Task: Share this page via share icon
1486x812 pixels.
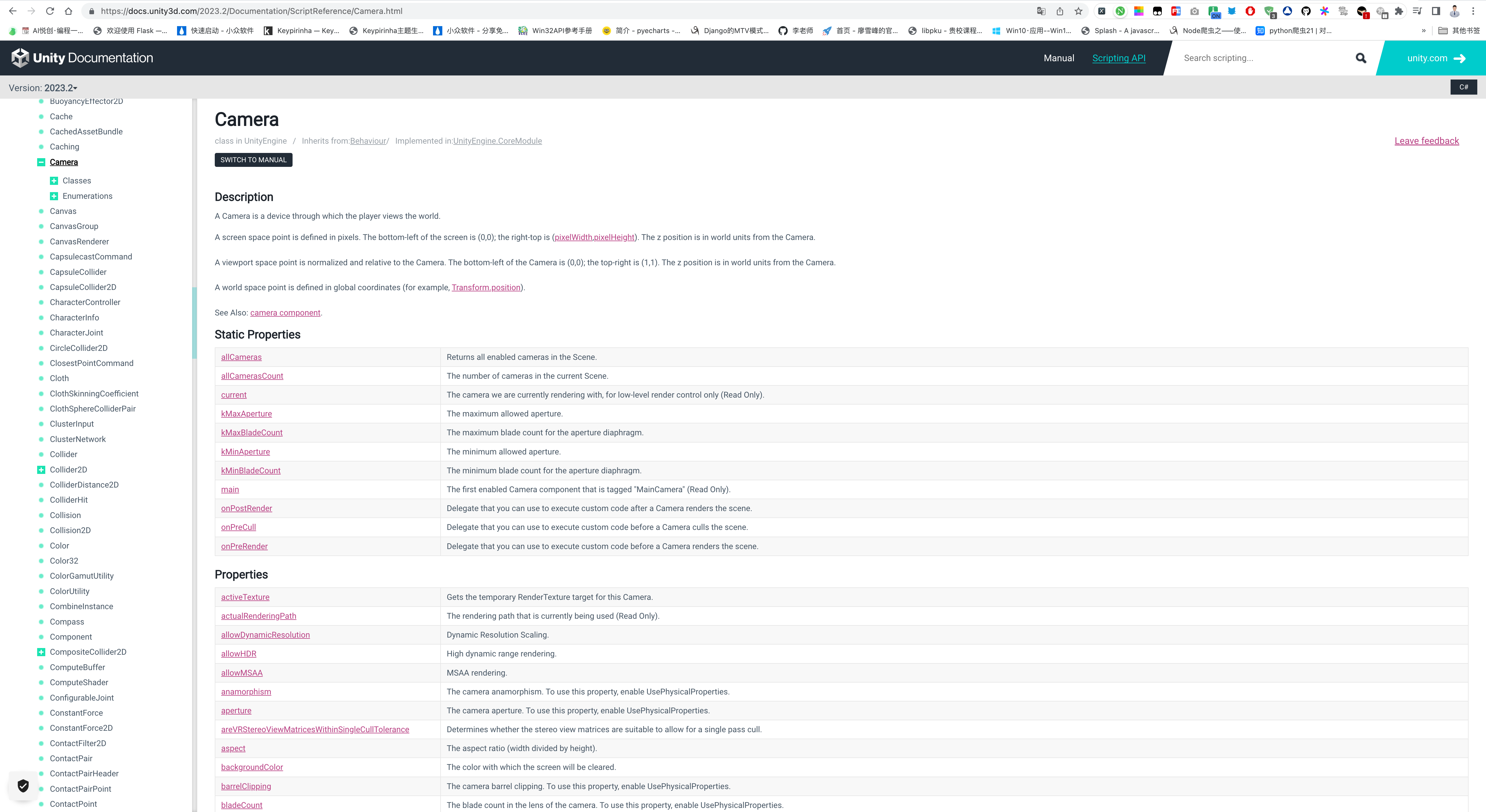Action: [x=1060, y=11]
